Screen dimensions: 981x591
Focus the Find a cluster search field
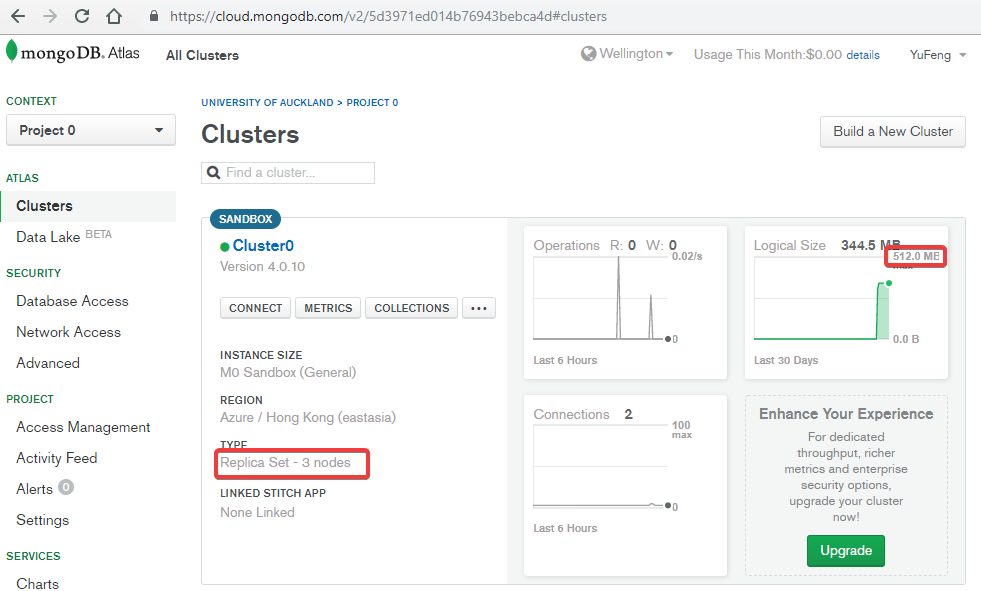tap(288, 173)
